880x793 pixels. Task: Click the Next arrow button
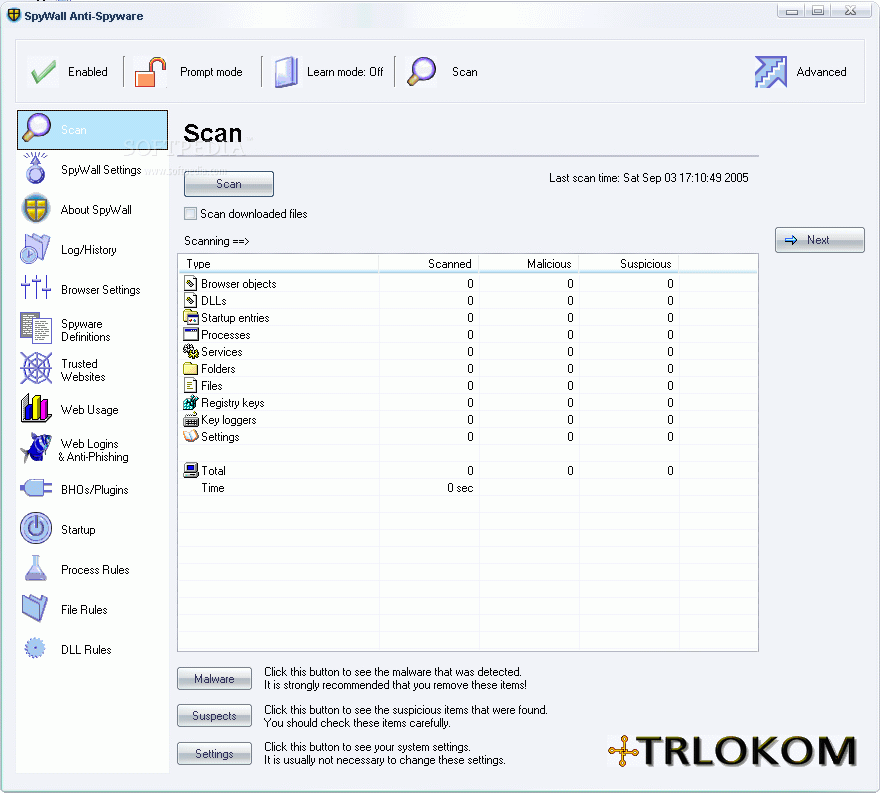[x=819, y=240]
